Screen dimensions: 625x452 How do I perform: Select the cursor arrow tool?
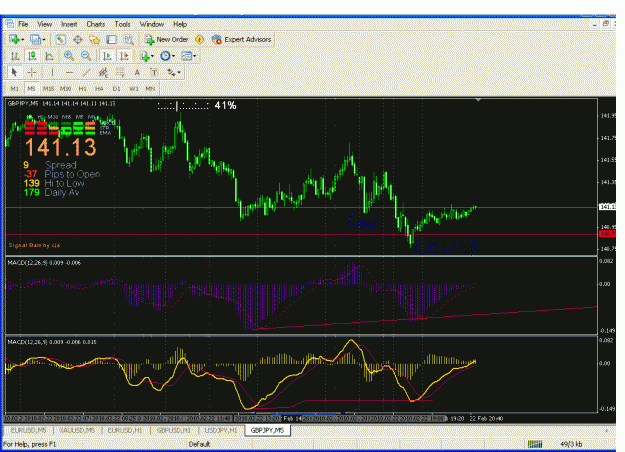[15, 73]
